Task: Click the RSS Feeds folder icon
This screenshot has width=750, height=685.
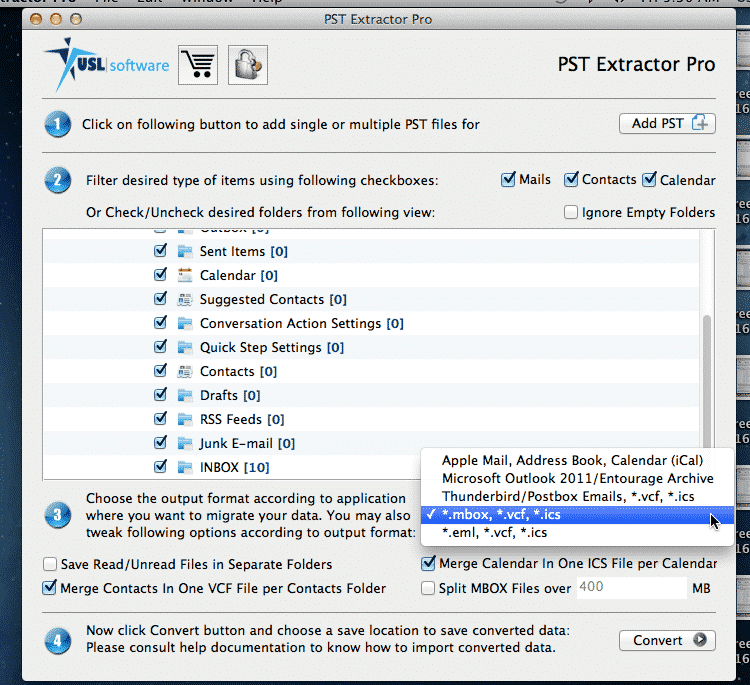Action: click(185, 420)
